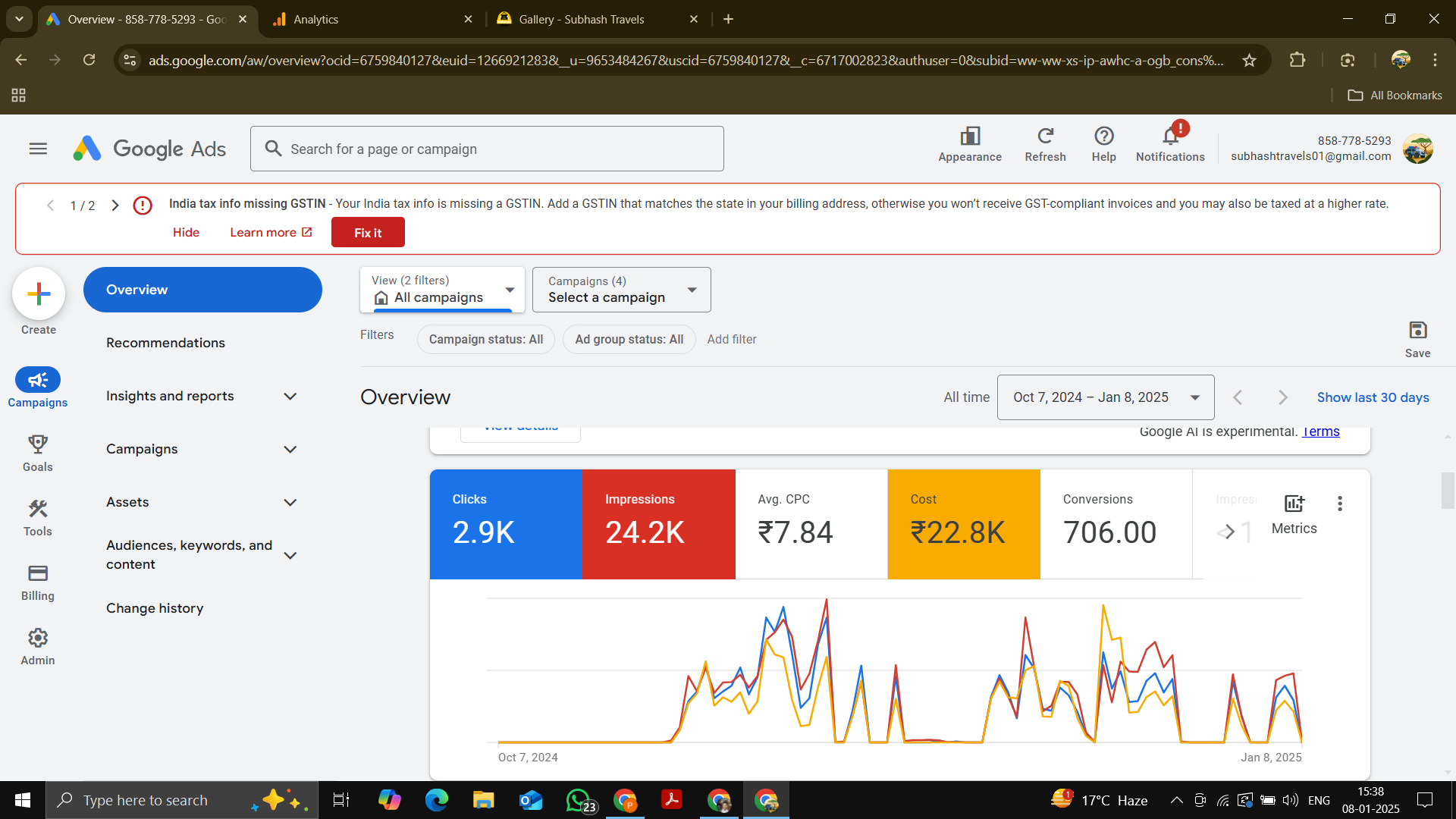
Task: Open the date range dropdown
Action: coord(1106,397)
